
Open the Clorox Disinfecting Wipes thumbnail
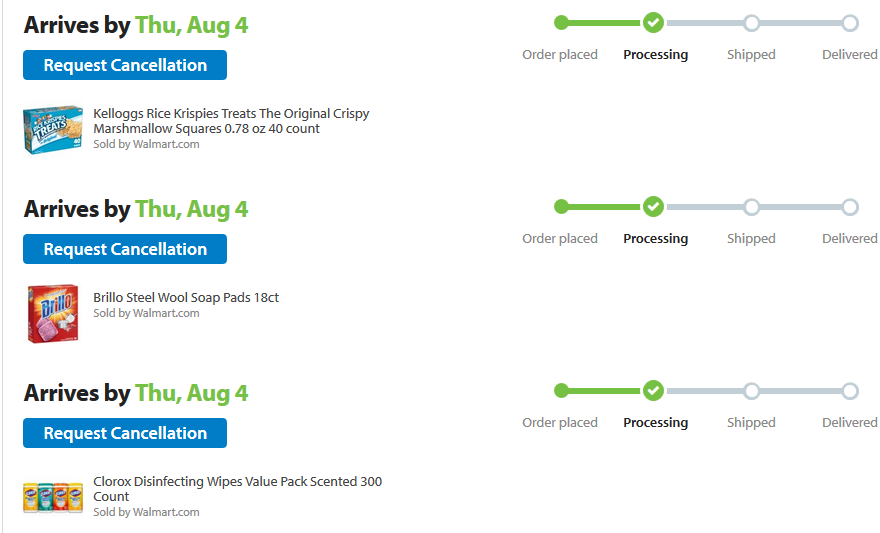[52, 497]
